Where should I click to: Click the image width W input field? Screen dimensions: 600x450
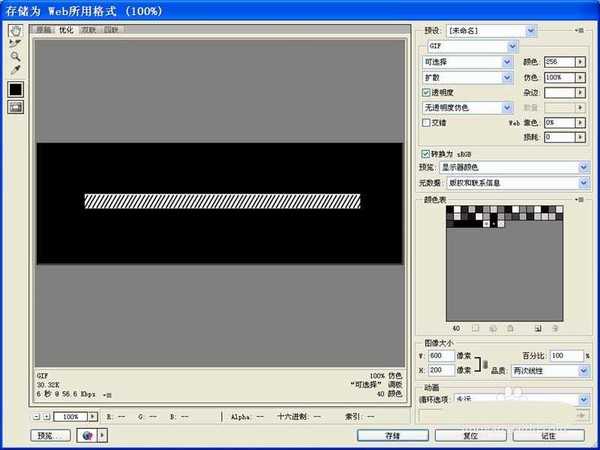coord(440,355)
